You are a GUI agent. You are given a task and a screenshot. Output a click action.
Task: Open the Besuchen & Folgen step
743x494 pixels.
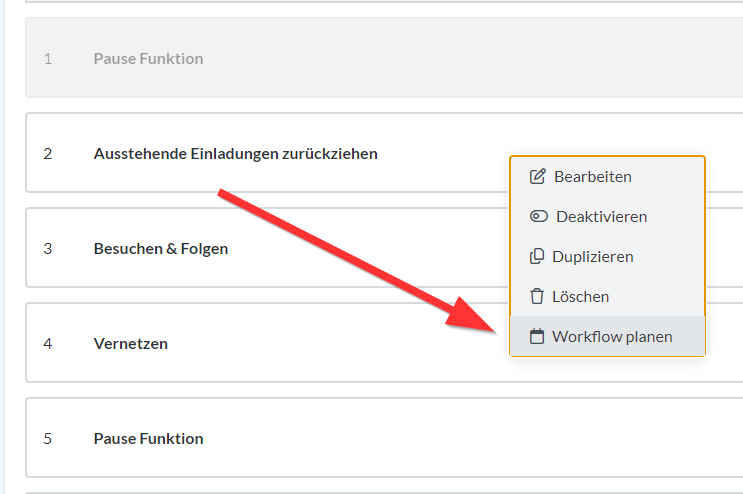tap(161, 249)
